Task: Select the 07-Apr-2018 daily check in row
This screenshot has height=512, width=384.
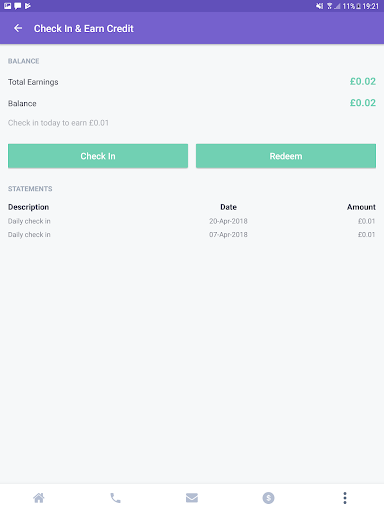Action: 192,235
